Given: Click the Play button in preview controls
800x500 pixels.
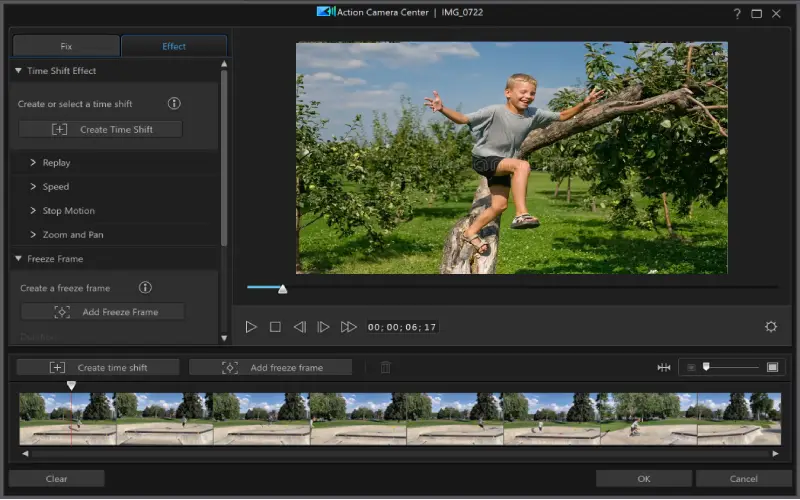Looking at the screenshot, I should pos(251,327).
